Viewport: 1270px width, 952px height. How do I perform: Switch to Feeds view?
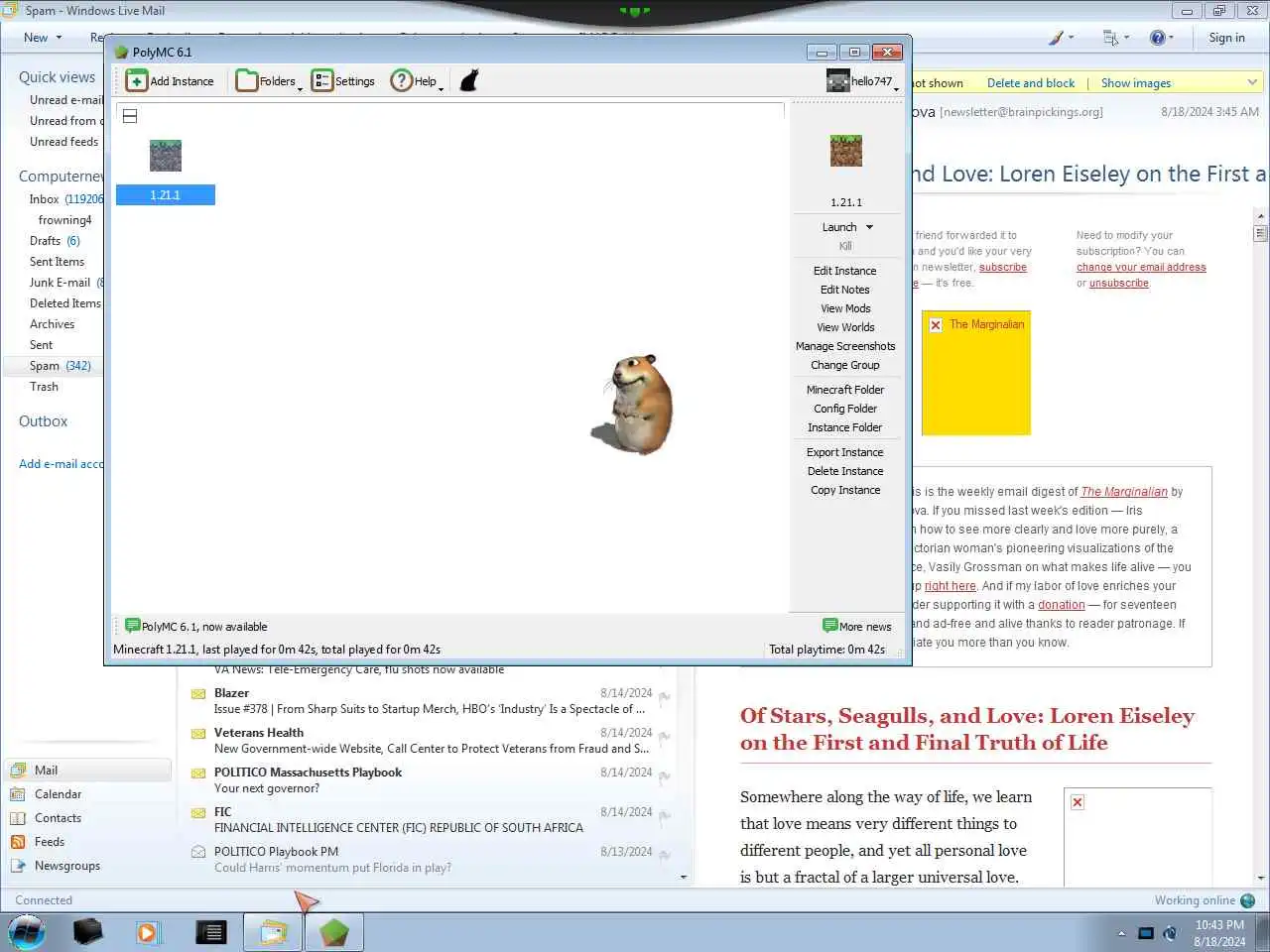click(50, 842)
